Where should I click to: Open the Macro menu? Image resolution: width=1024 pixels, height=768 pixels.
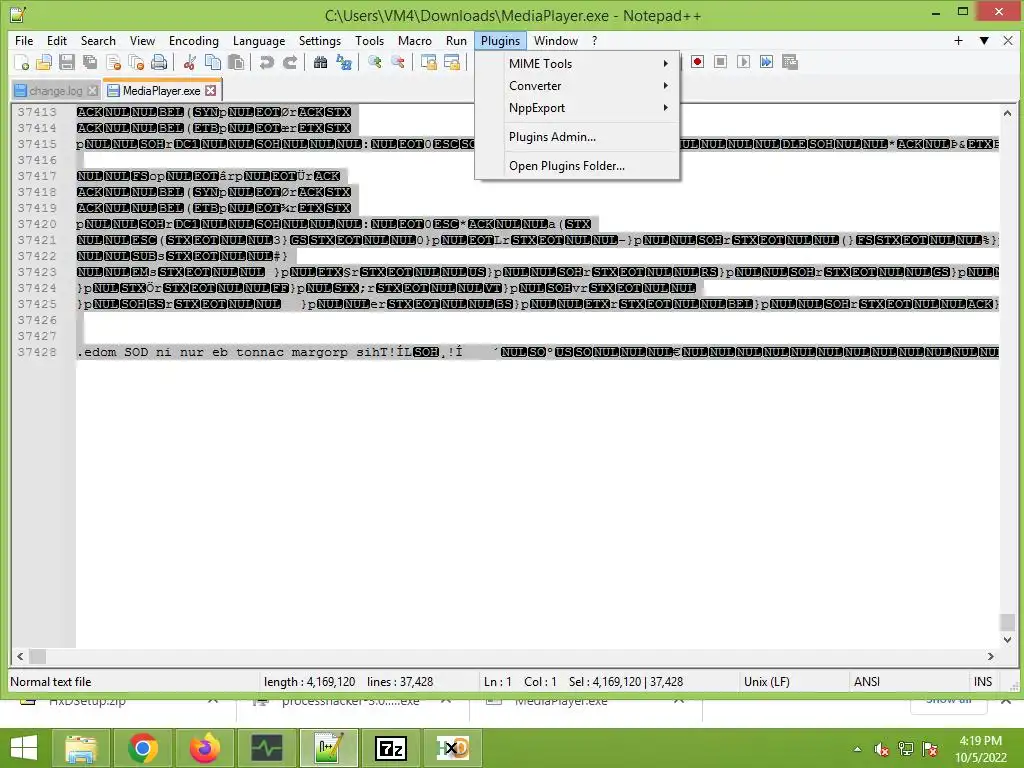pos(415,40)
